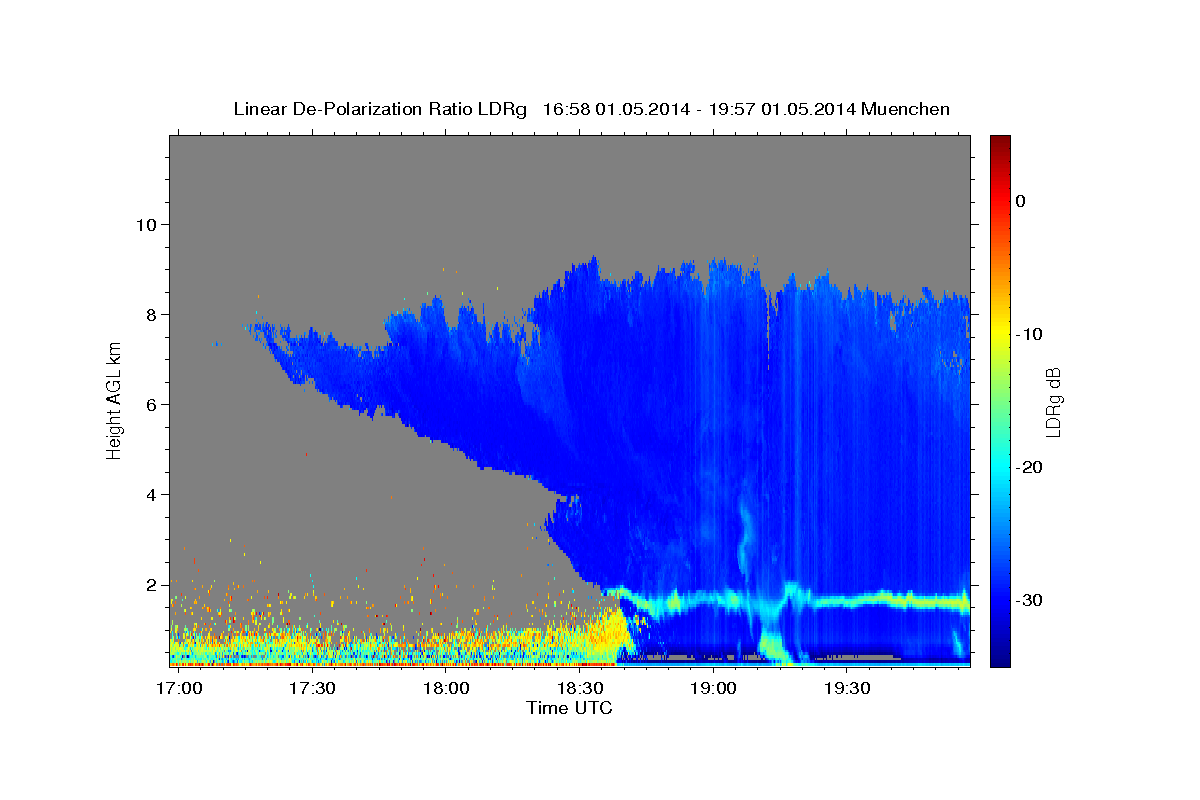Click the 6 km height tick label
1200x800 pixels.
point(151,404)
